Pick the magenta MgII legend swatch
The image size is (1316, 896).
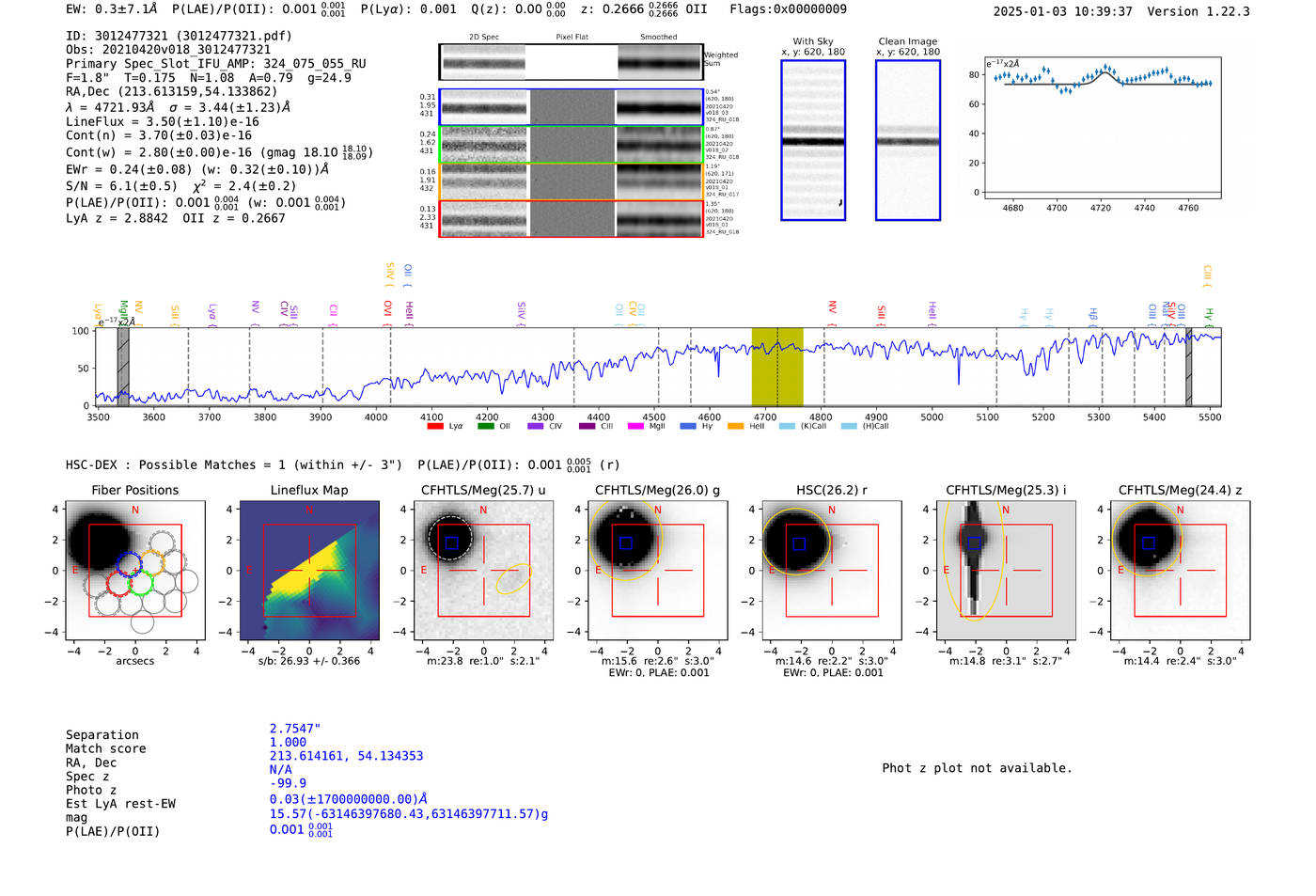pyautogui.click(x=635, y=426)
